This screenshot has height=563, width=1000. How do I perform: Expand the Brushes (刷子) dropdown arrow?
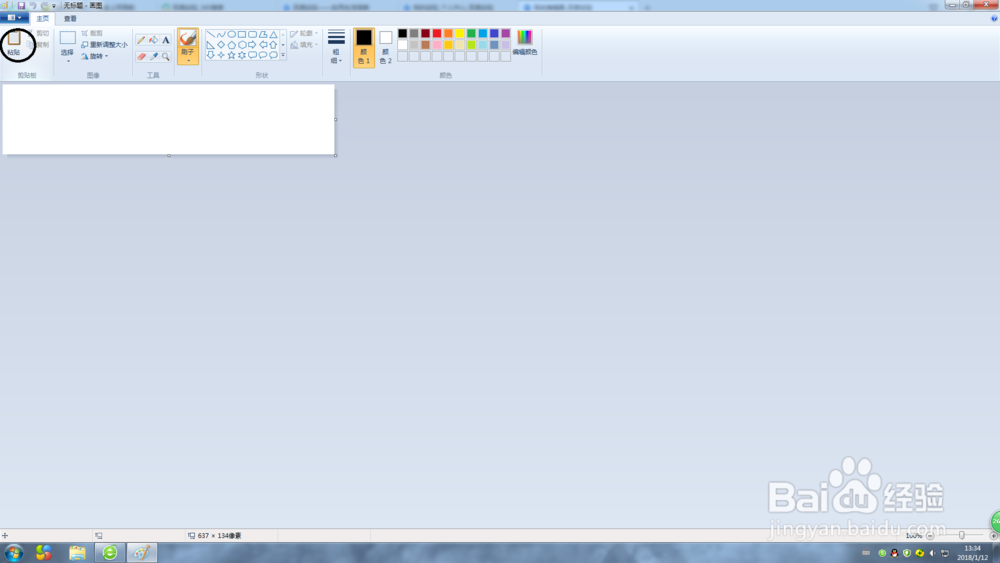click(x=188, y=61)
